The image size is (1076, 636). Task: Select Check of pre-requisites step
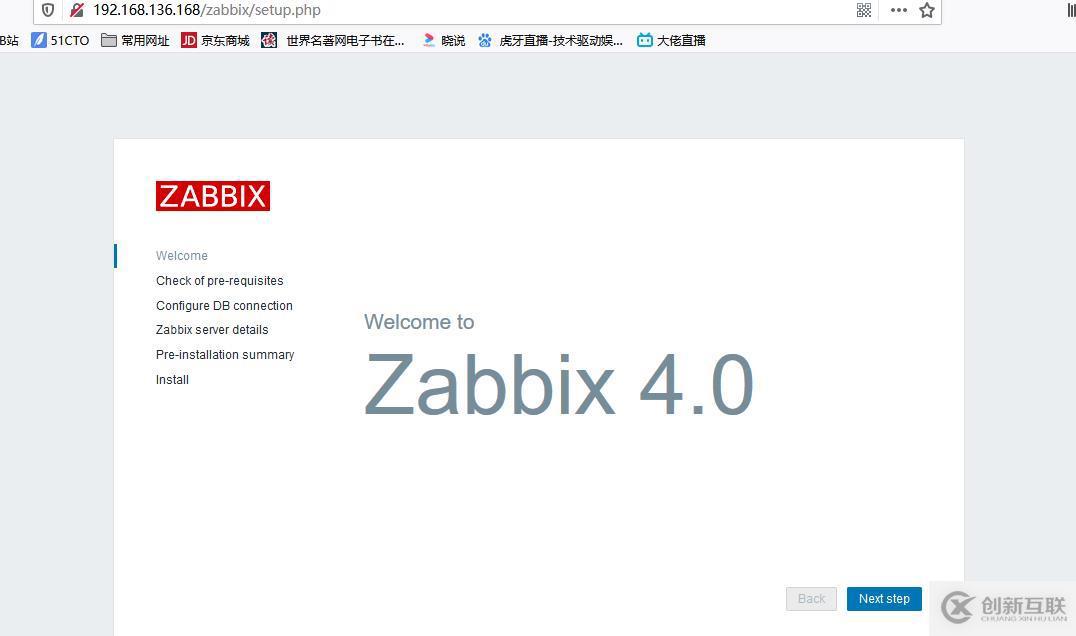[219, 280]
